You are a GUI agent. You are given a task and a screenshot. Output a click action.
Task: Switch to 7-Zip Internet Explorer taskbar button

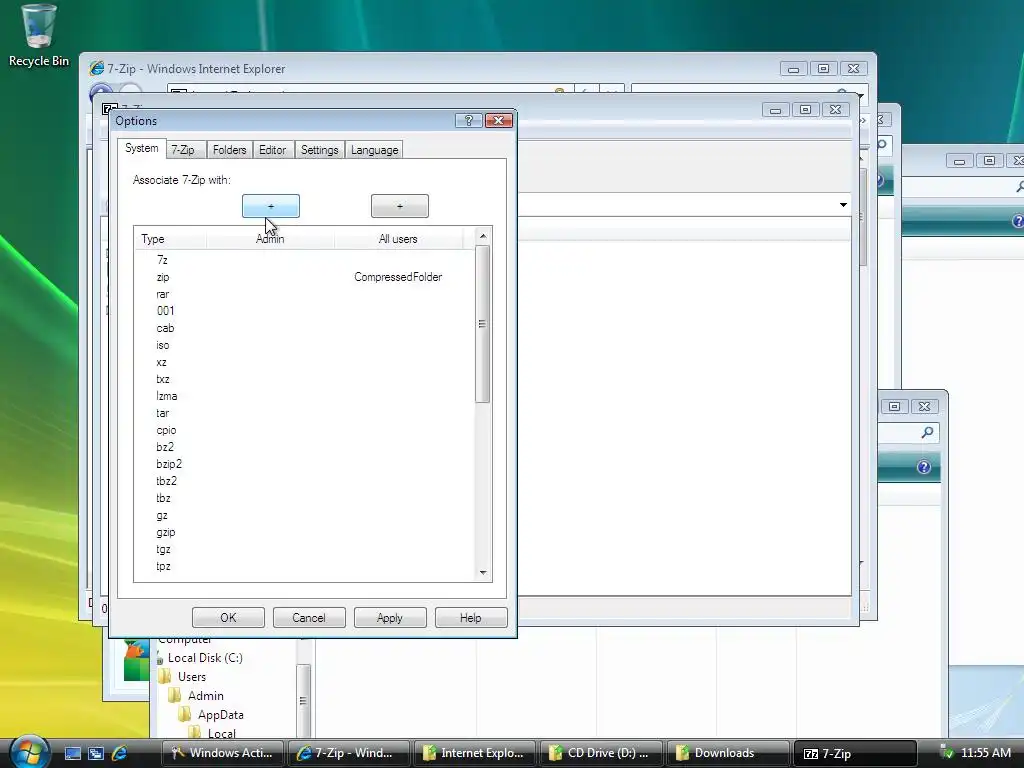coord(348,753)
